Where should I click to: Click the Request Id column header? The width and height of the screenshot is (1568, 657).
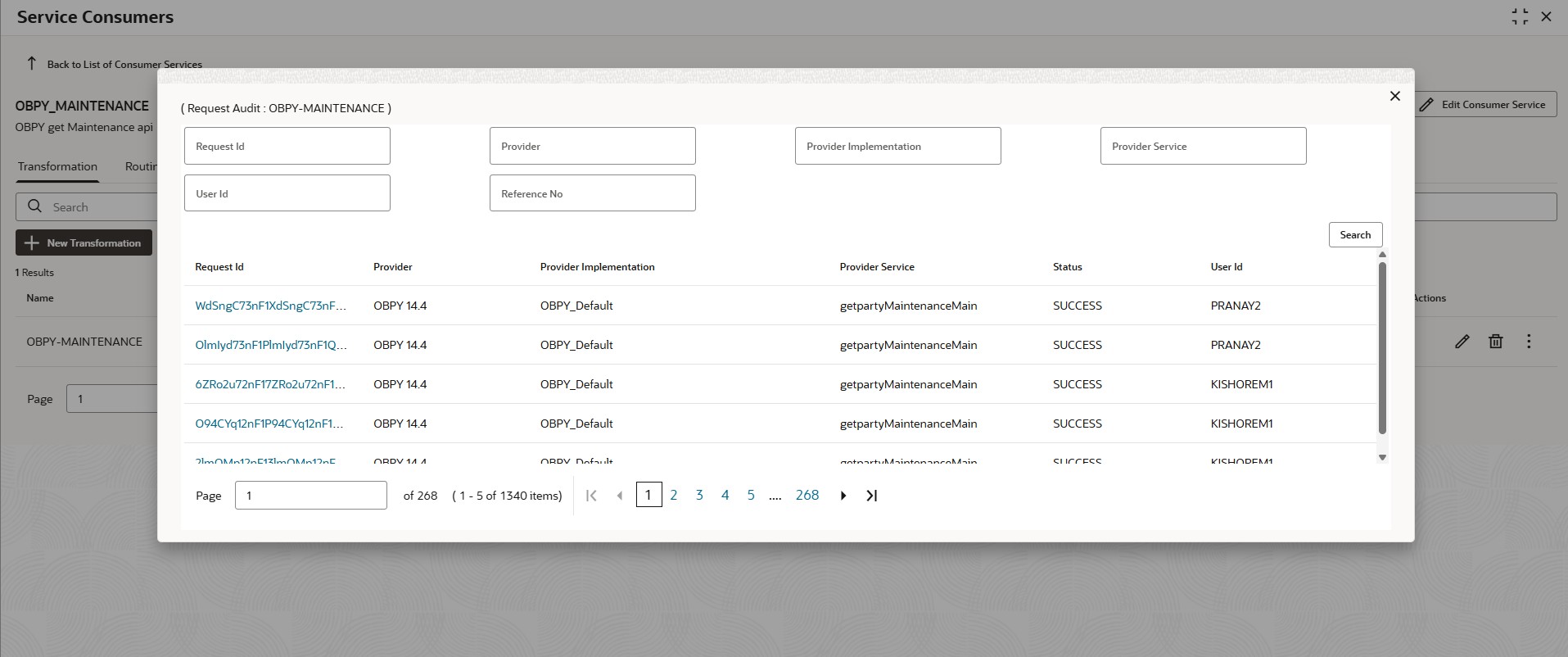point(219,267)
